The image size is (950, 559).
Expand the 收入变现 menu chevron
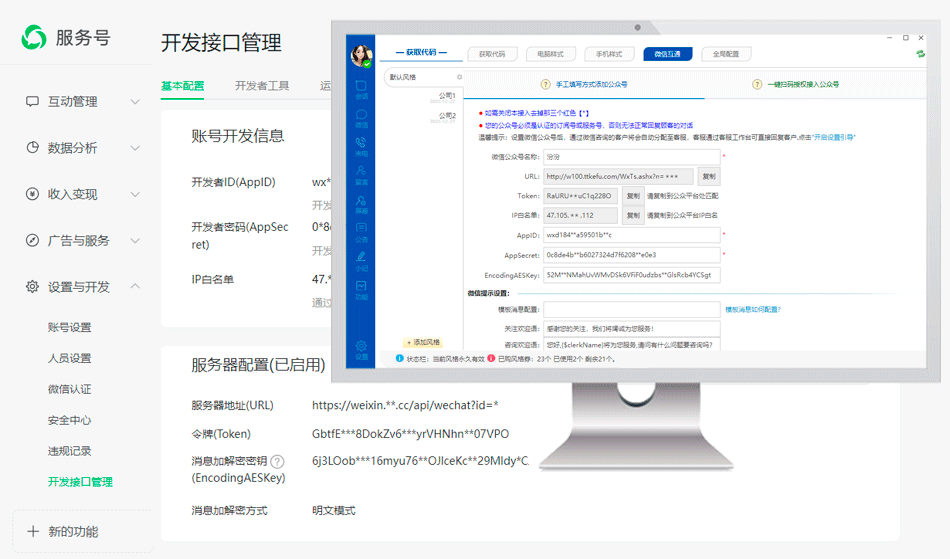[x=135, y=194]
